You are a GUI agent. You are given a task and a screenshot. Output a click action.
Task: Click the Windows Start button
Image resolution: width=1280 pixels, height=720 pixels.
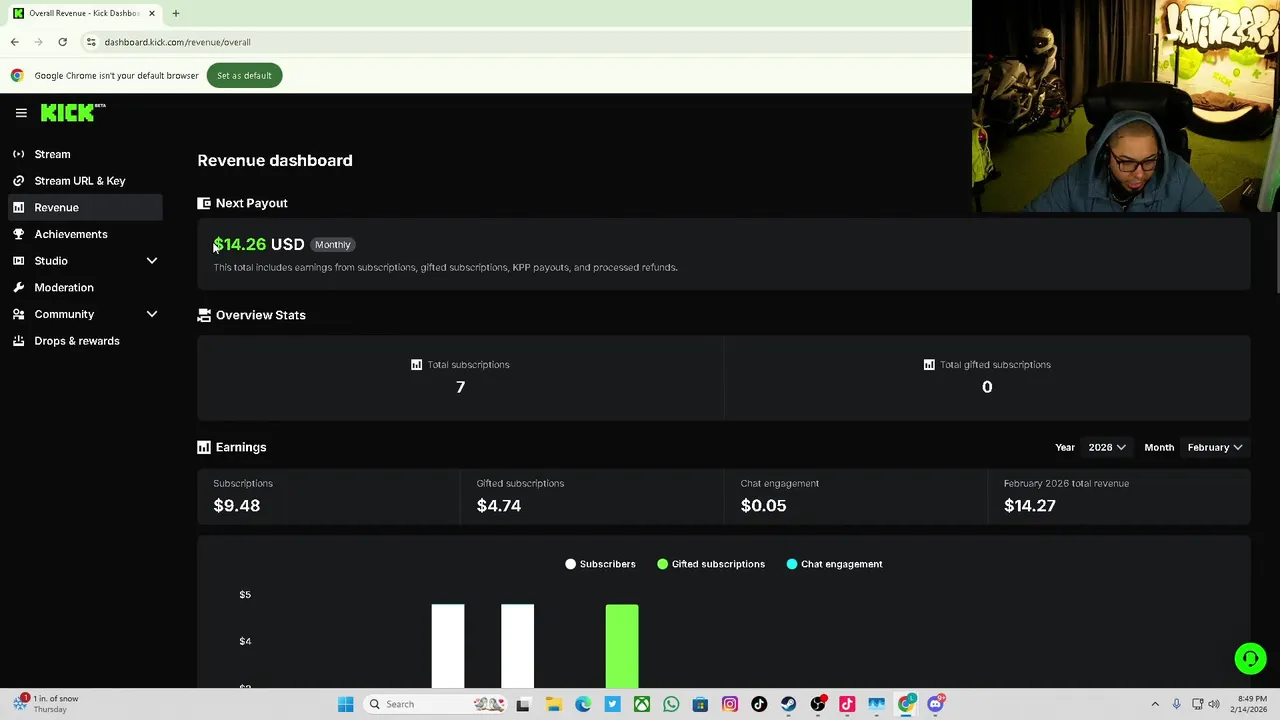coord(345,704)
